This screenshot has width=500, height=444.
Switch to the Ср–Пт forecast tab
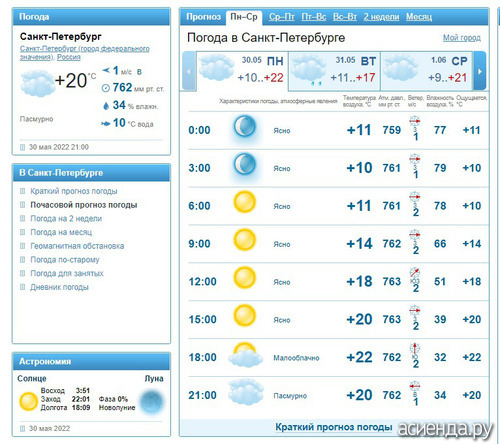(x=282, y=17)
